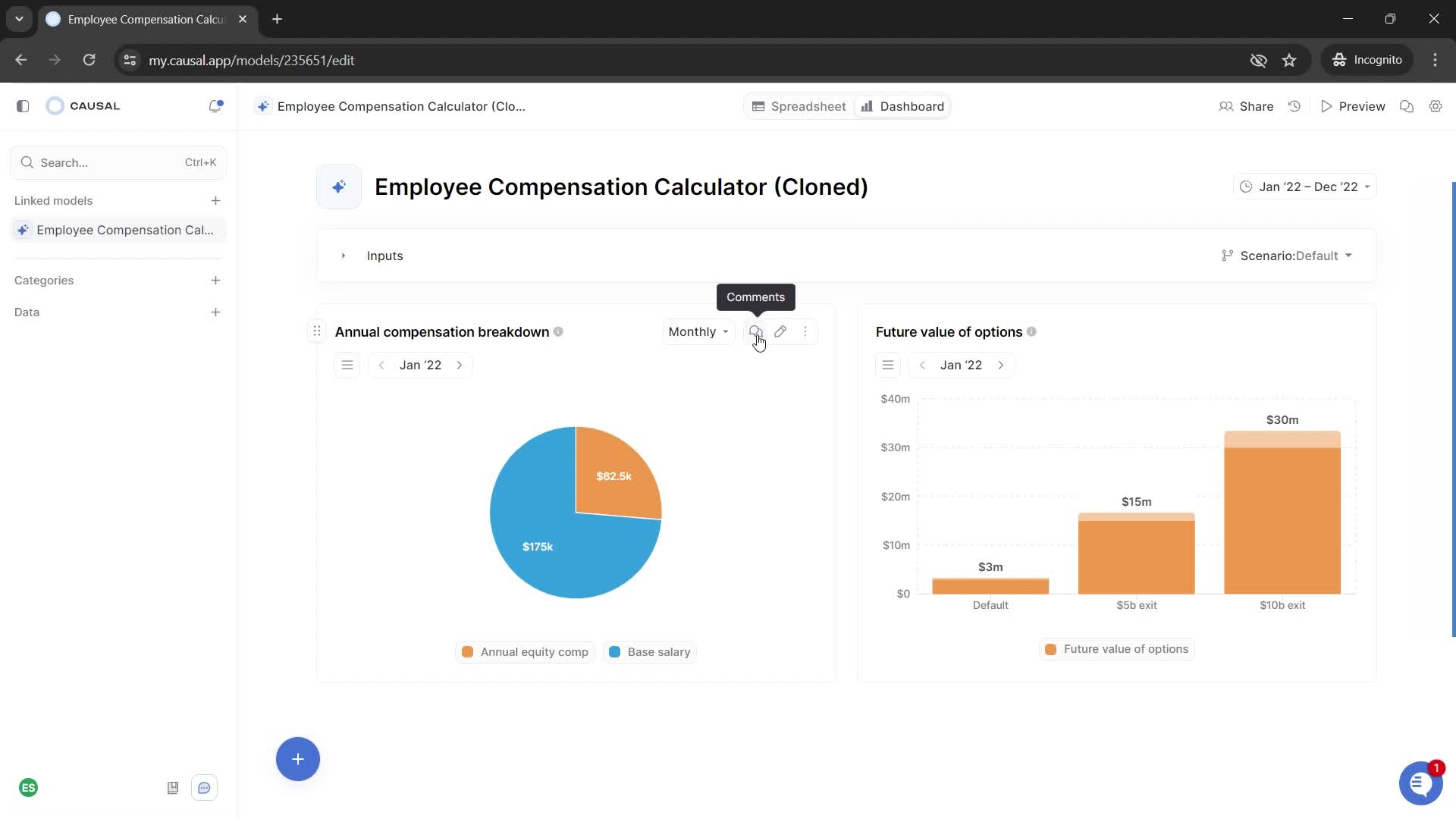Add a new category with plus
The height and width of the screenshot is (819, 1456).
coord(215,281)
